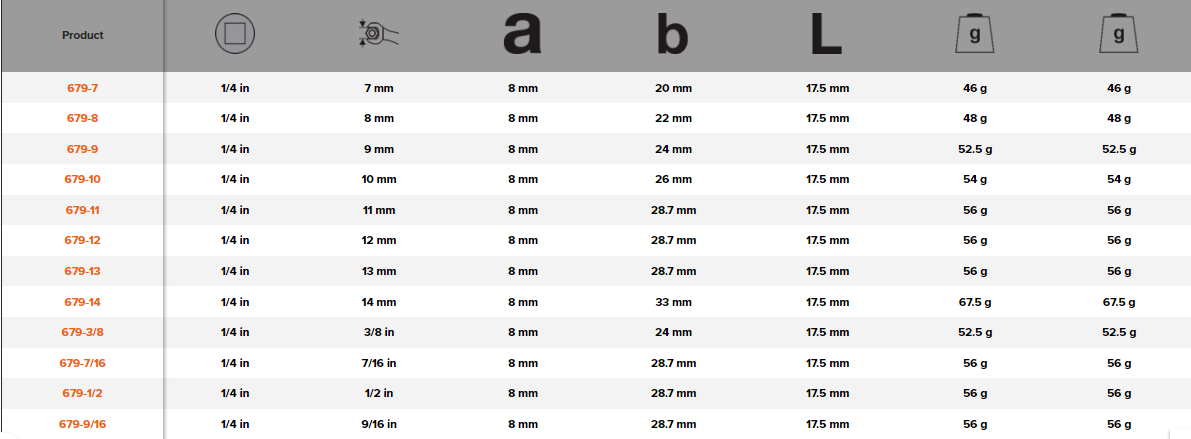
Task: Select the Product column header
Action: 83,35
